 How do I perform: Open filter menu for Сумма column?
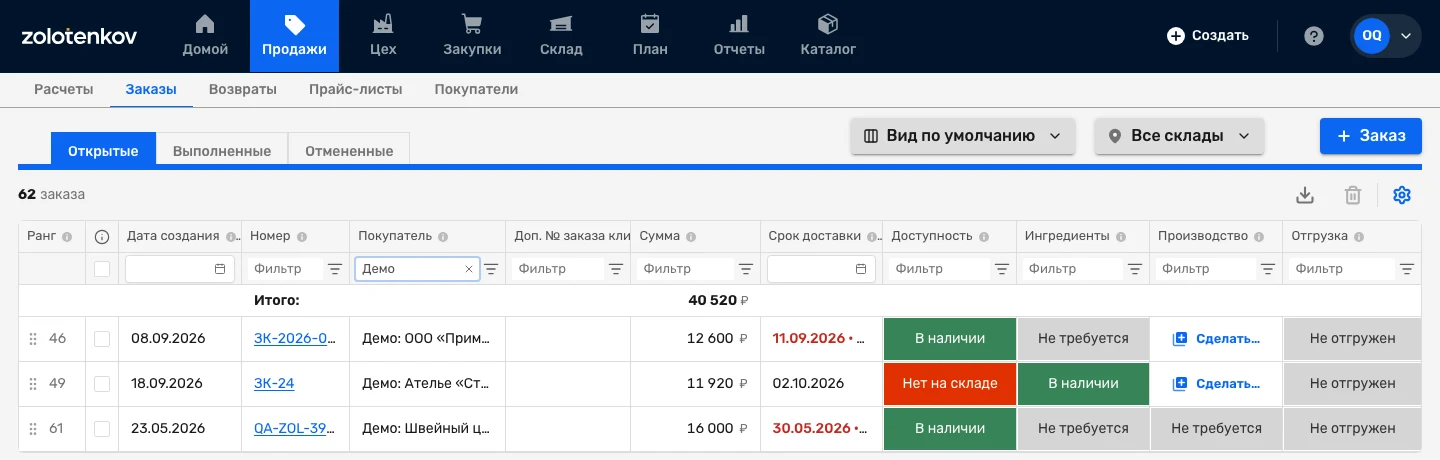746,269
